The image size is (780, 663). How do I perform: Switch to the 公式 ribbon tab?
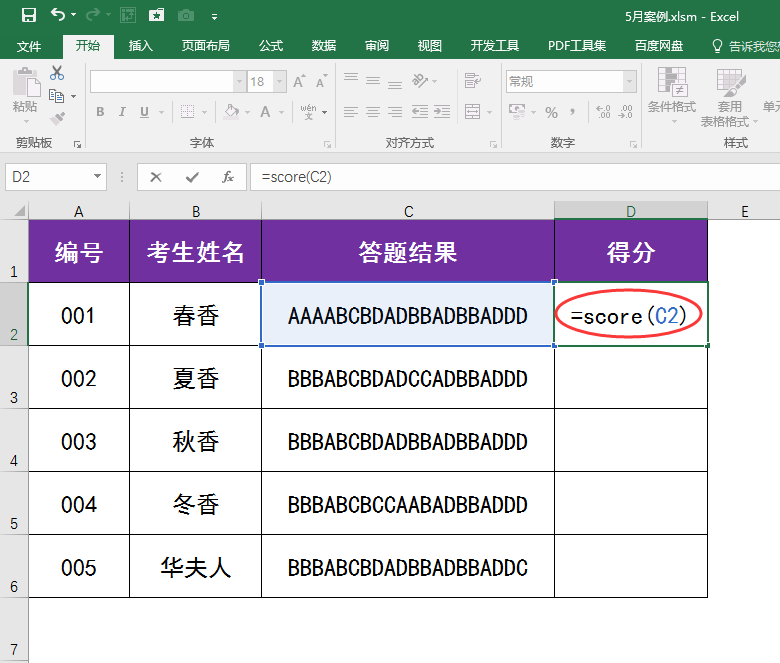coord(271,46)
